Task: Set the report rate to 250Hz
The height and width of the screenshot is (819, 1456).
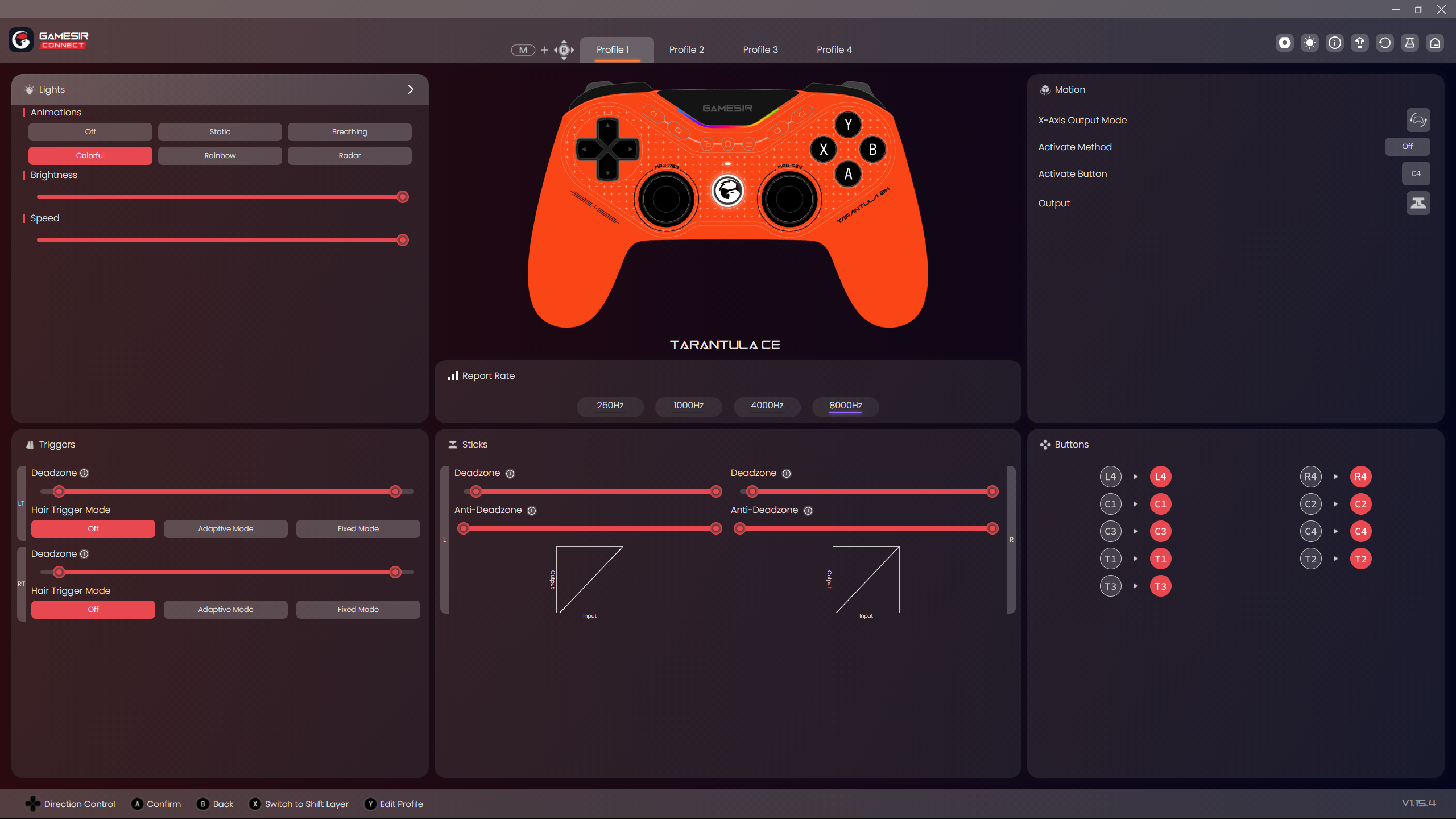Action: click(x=610, y=406)
